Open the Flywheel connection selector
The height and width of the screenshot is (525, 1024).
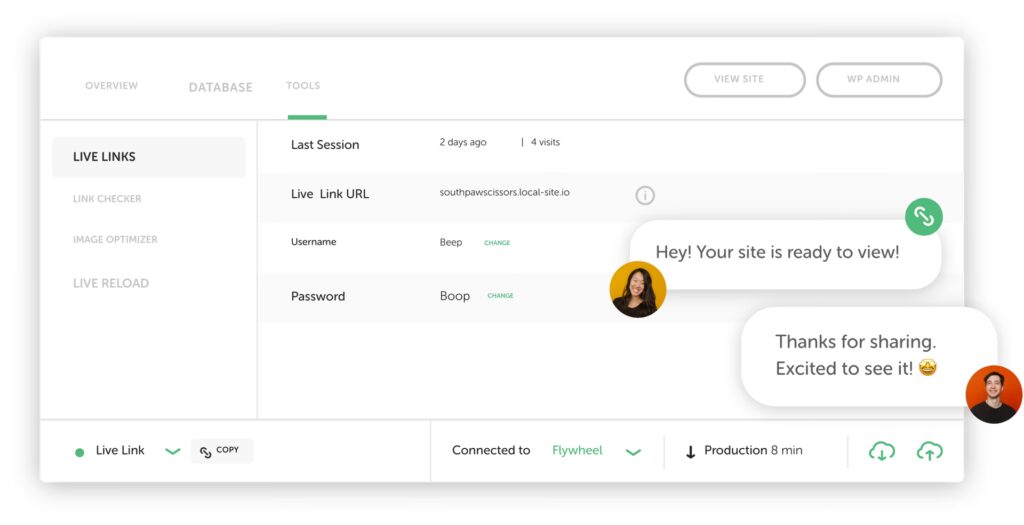pyautogui.click(x=577, y=451)
